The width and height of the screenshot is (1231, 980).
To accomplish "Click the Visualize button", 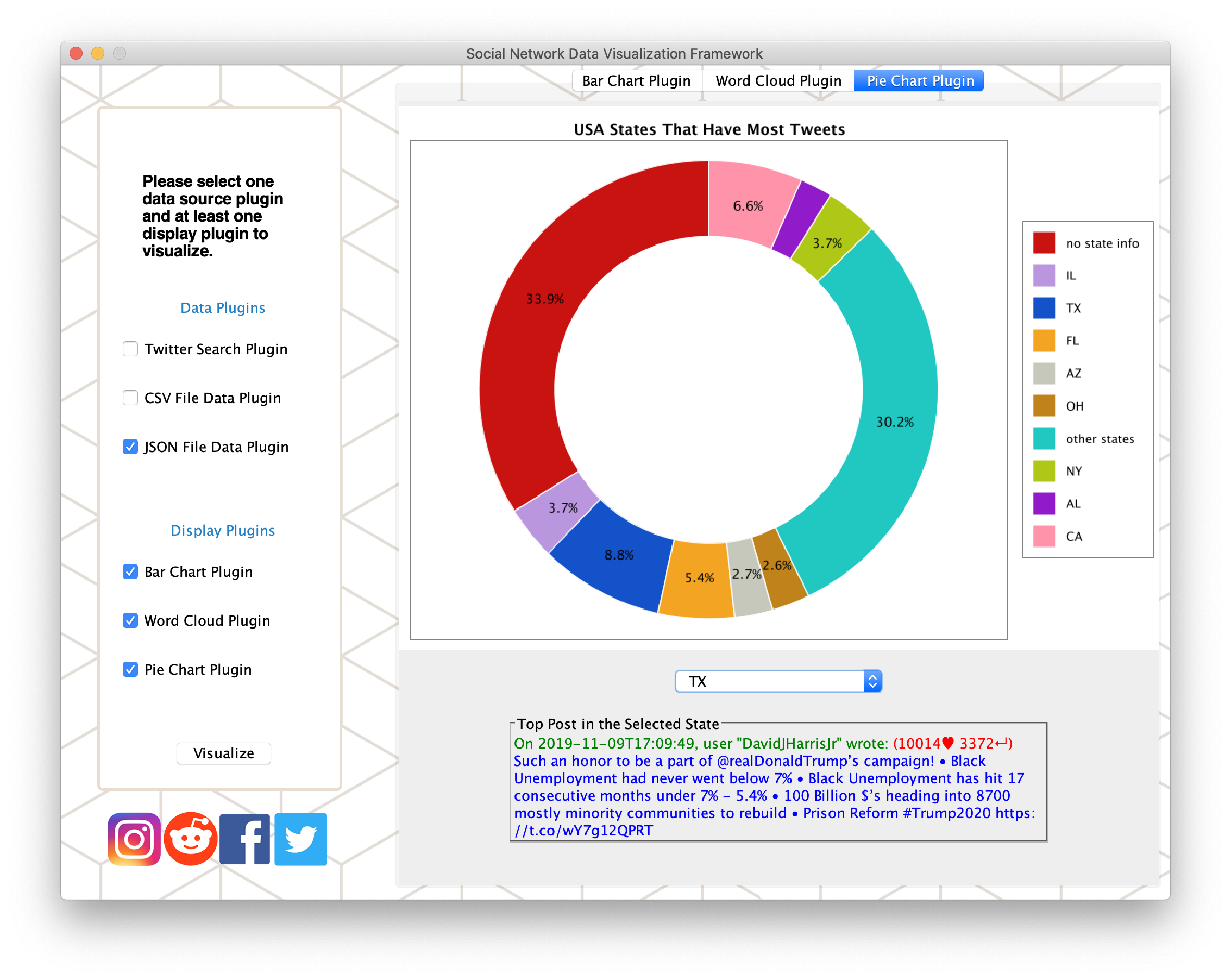I will point(224,753).
